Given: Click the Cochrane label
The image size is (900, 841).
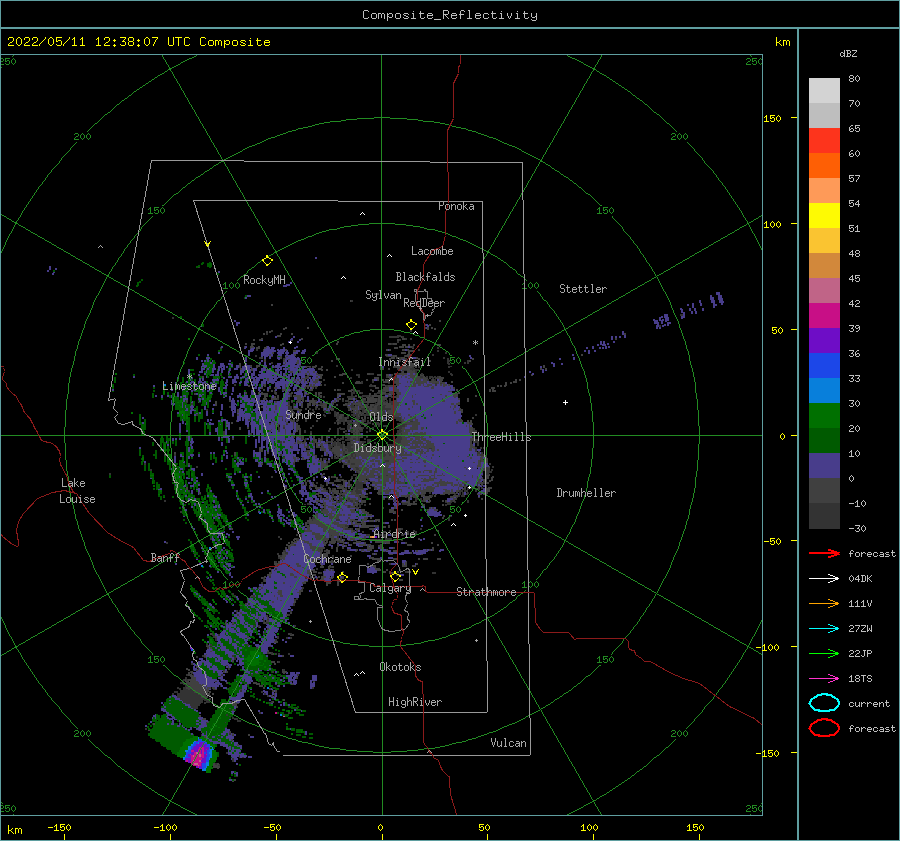Looking at the screenshot, I should [327, 559].
